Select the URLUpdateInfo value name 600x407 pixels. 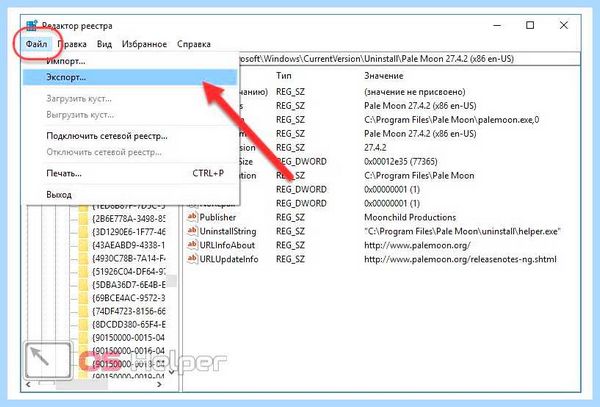pos(229,259)
